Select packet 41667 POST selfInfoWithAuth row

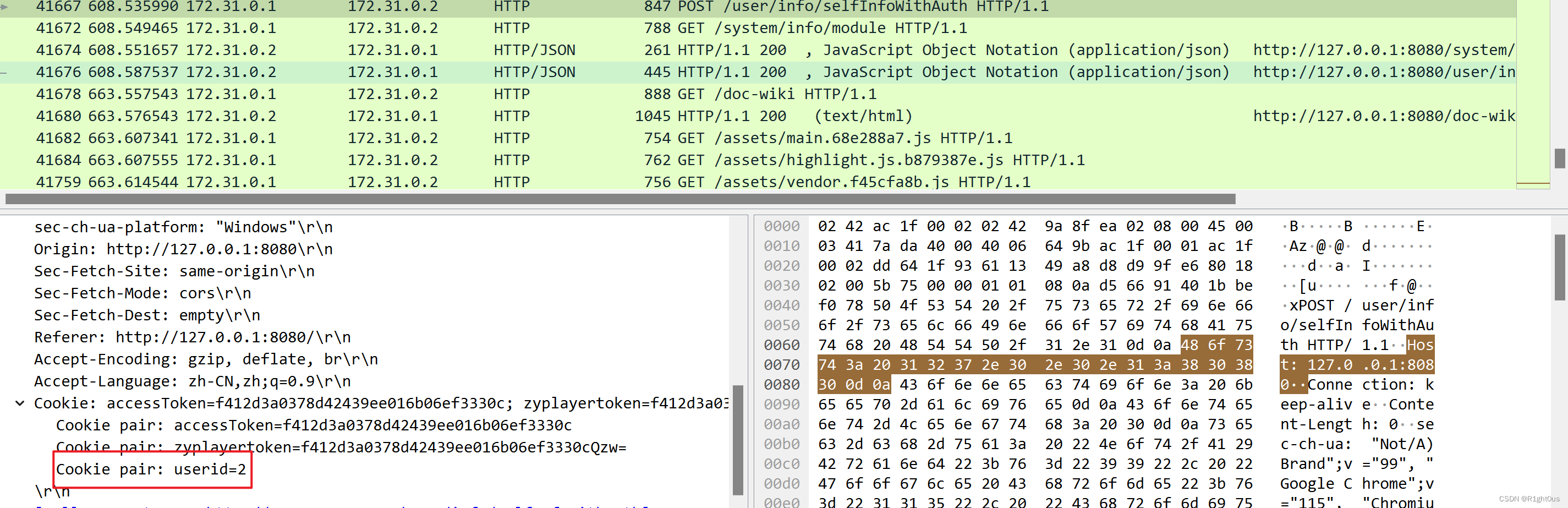click(x=758, y=7)
